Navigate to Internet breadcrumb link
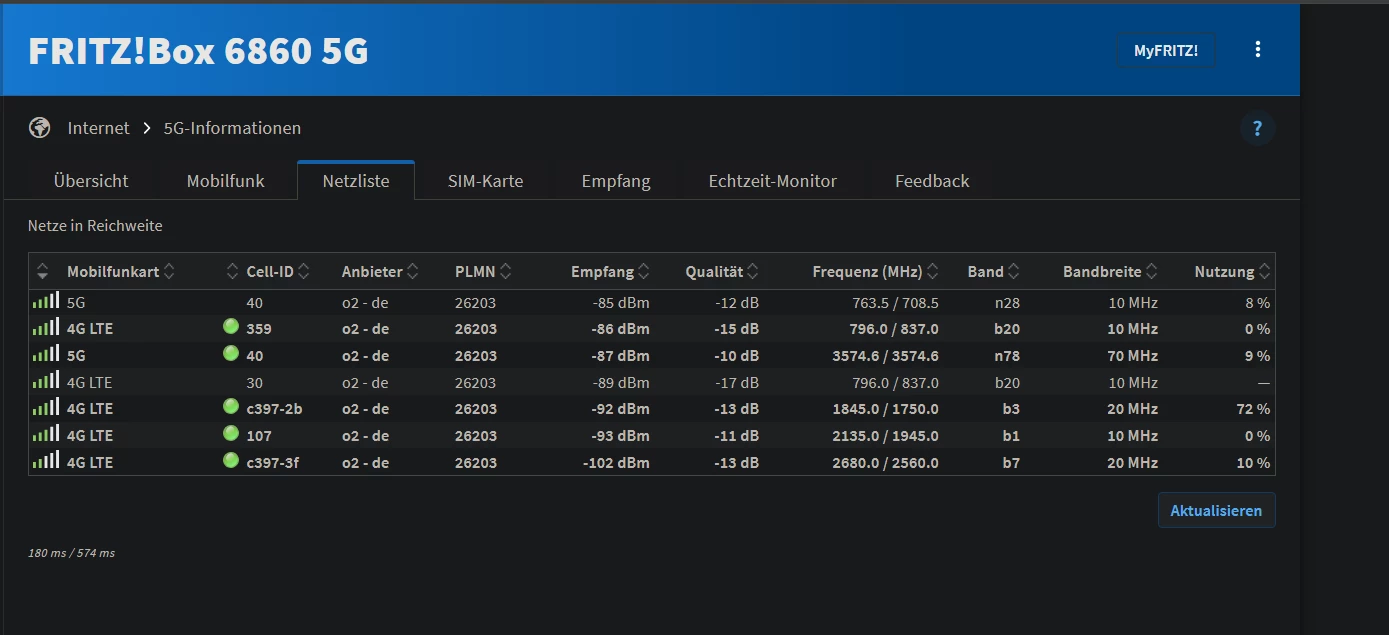This screenshot has height=635, width=1389. [x=98, y=128]
